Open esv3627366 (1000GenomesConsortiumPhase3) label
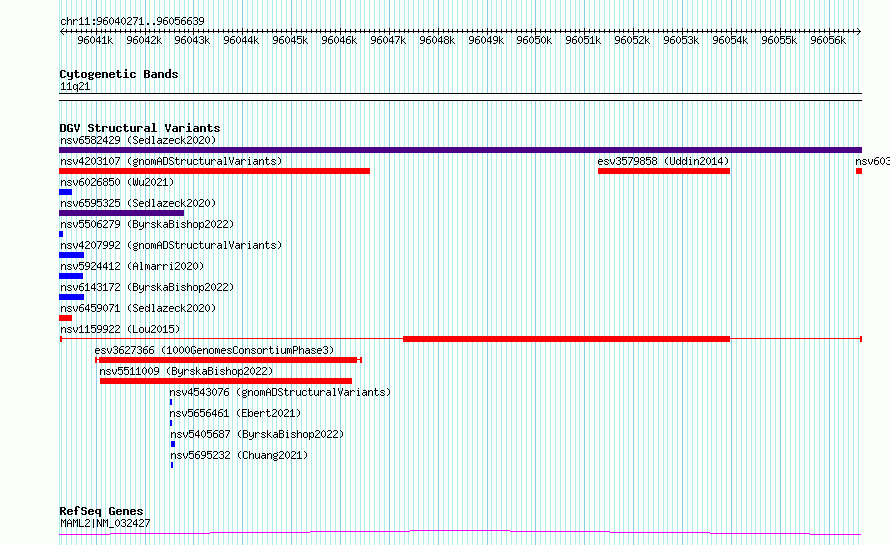This screenshot has width=890, height=545. tap(214, 350)
